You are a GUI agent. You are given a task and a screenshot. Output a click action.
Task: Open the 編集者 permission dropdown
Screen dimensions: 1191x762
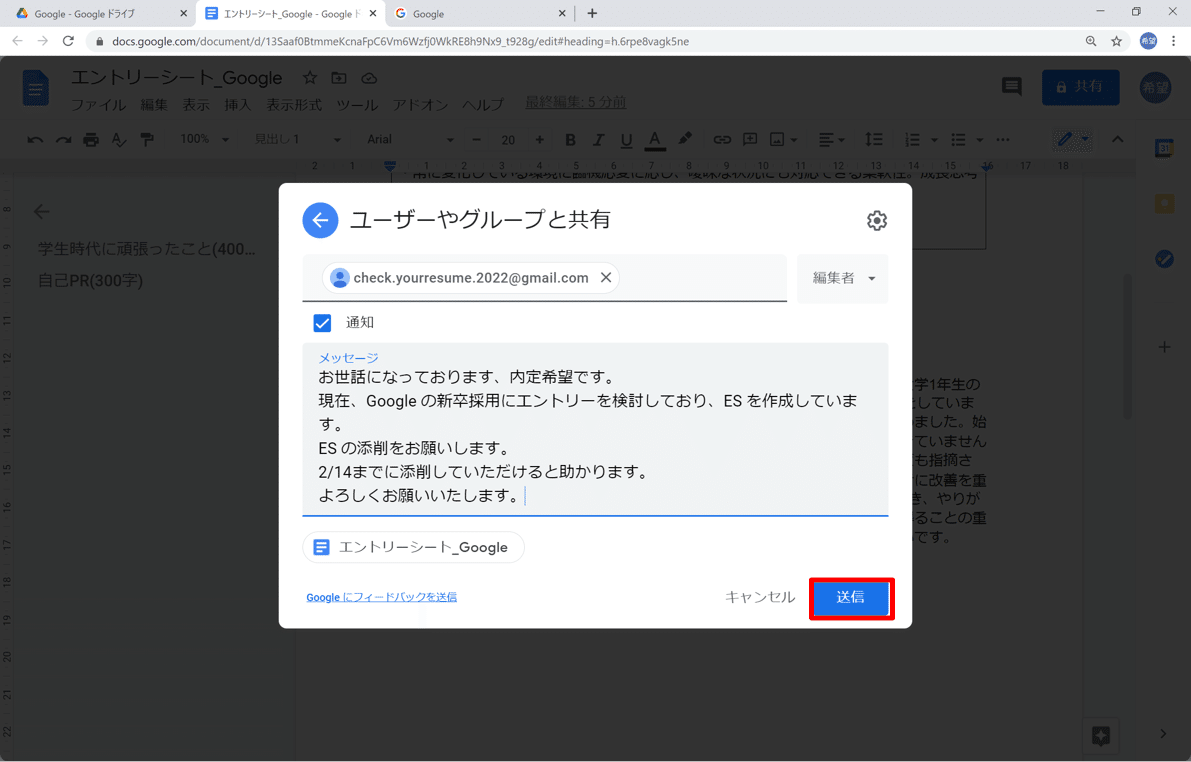842,278
